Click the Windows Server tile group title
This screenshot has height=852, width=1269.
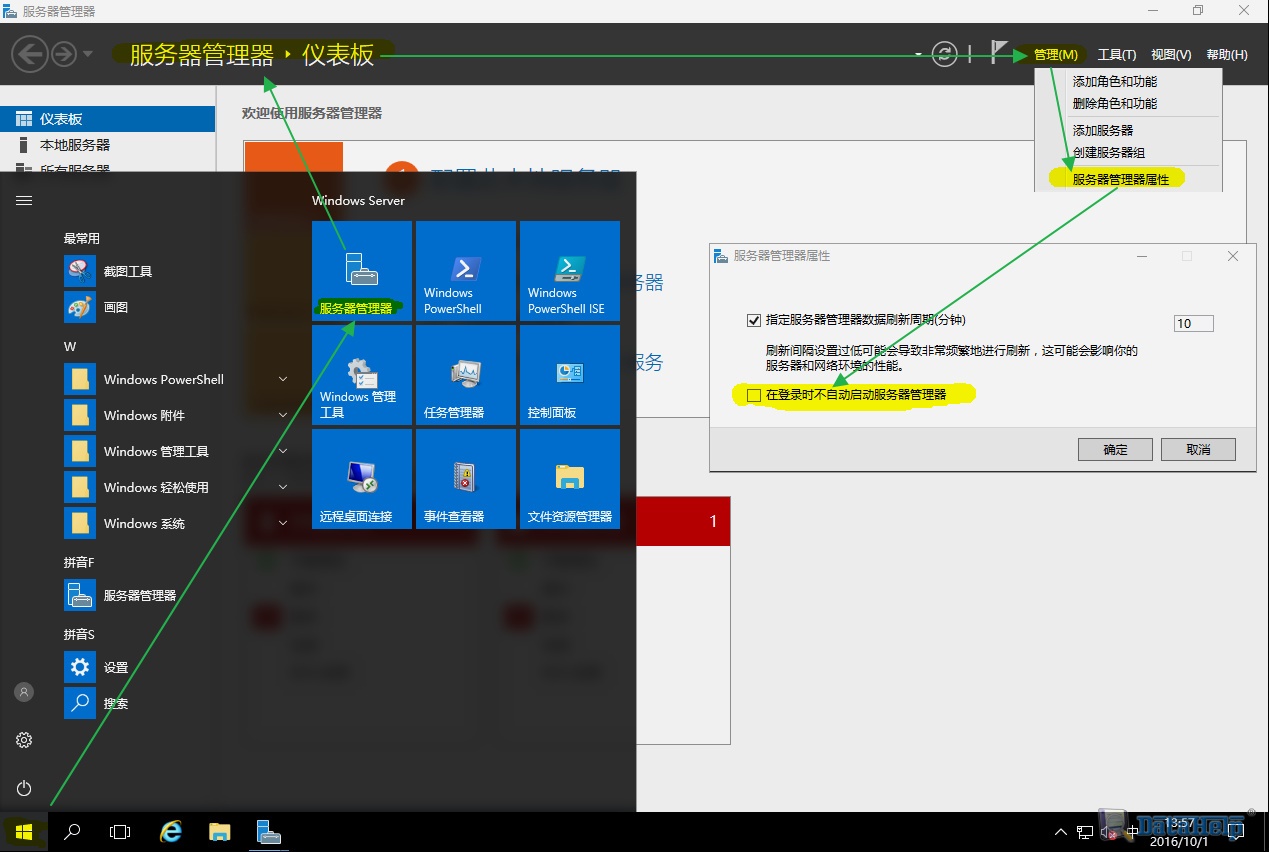(358, 201)
